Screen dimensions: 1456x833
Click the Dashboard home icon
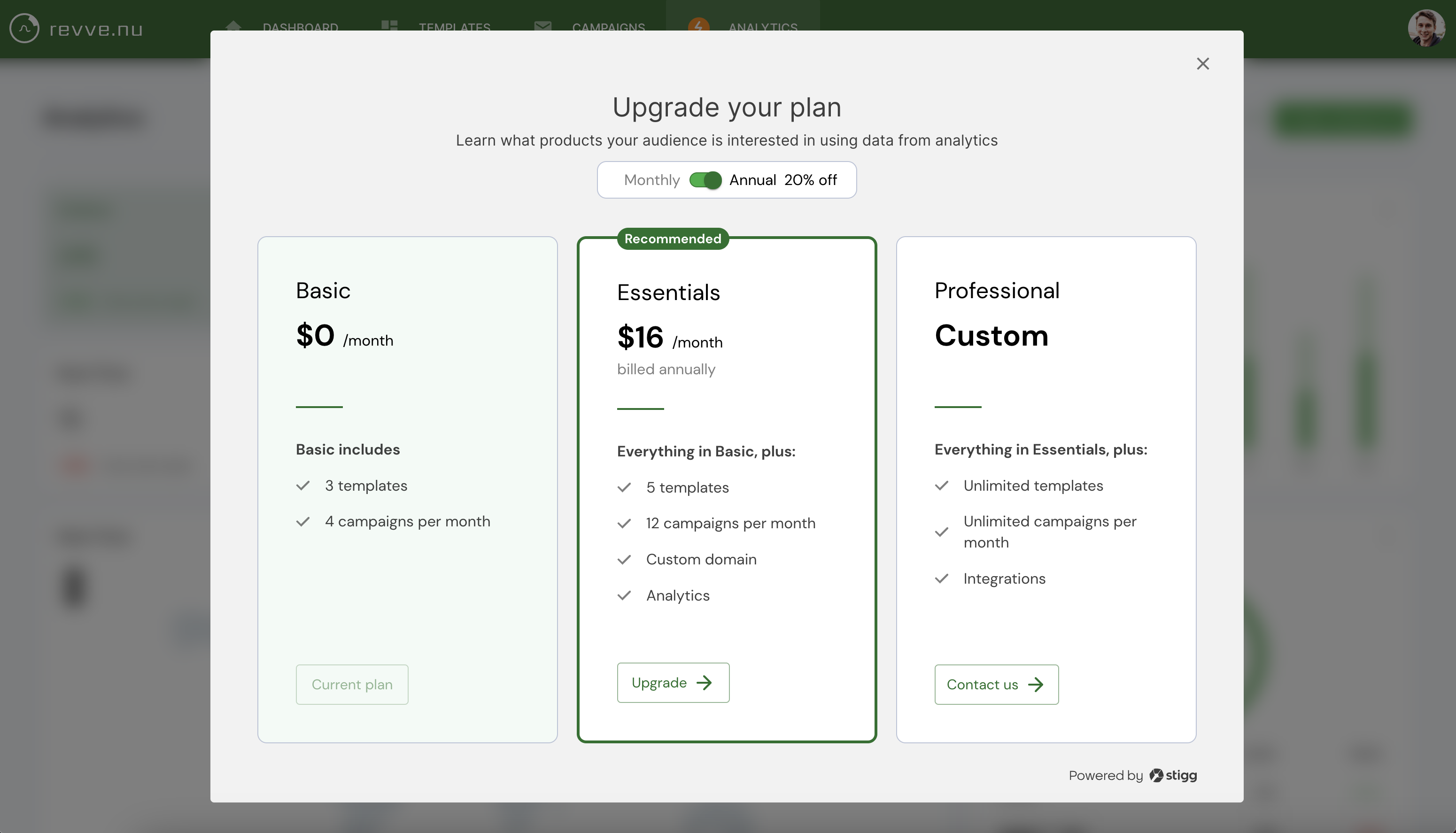233,25
